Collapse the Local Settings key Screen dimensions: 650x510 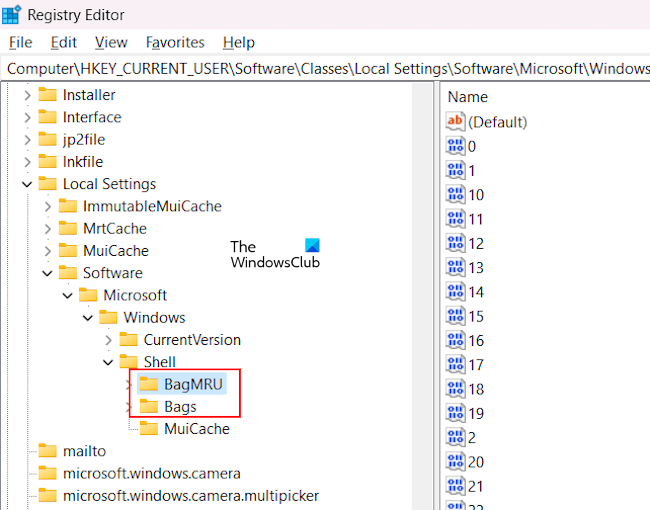[27, 184]
